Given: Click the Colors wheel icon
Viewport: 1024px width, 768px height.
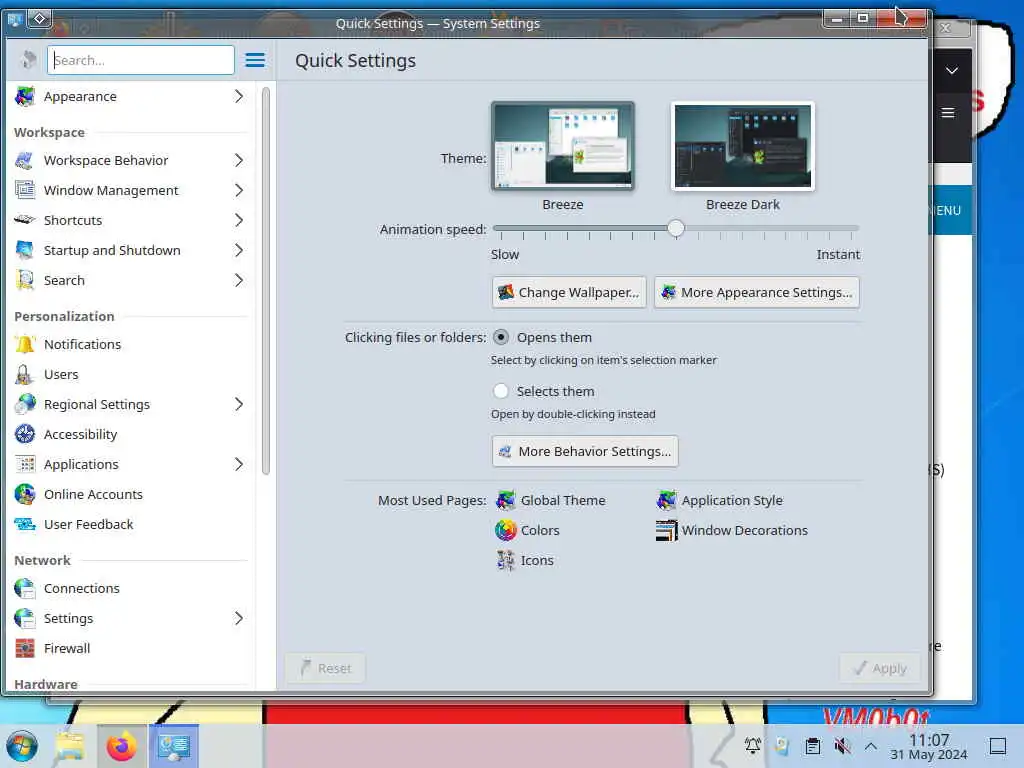Looking at the screenshot, I should click(x=505, y=530).
